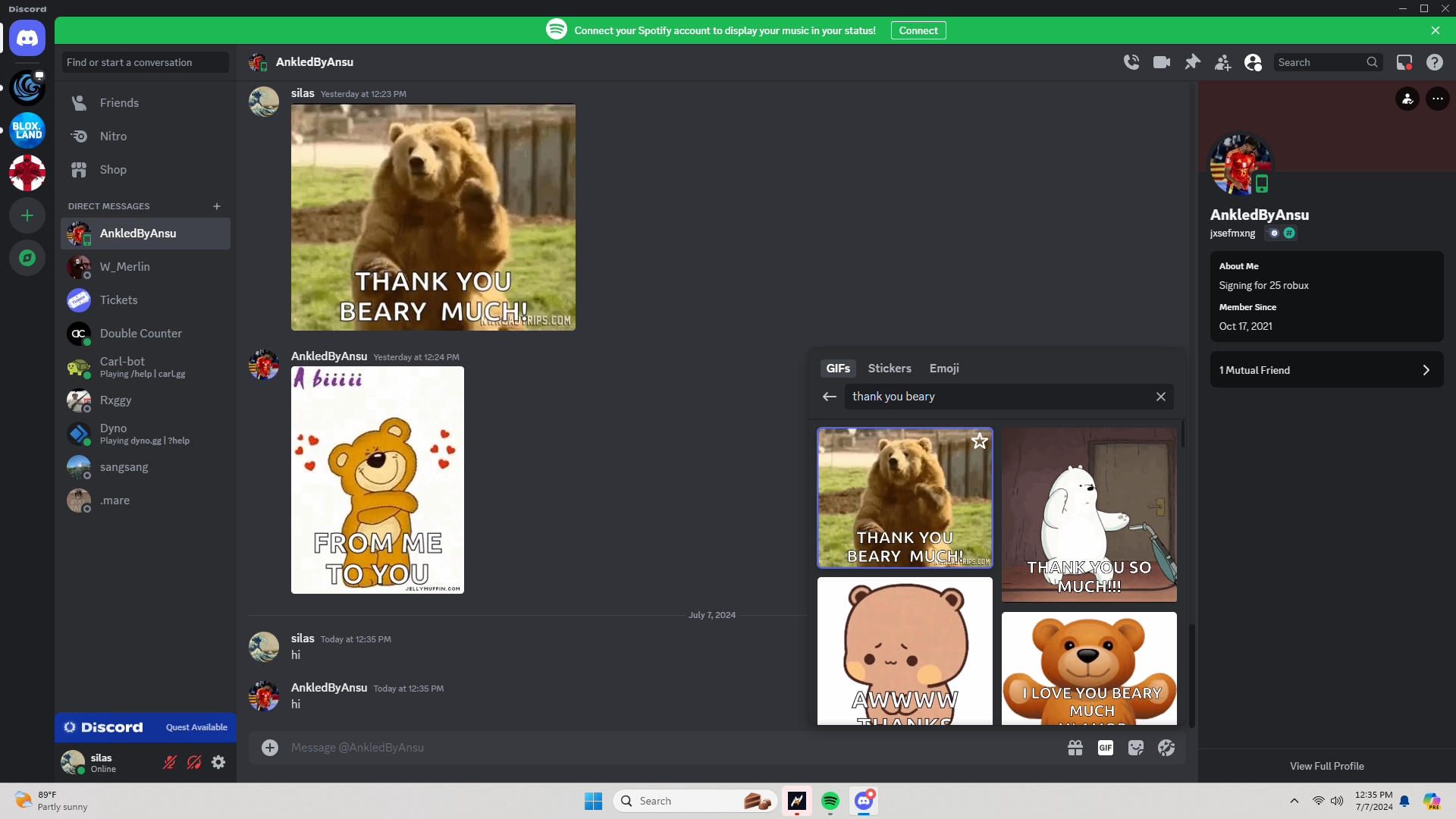The image size is (1456, 819).
Task: Open User Settings gear
Action: coord(218,762)
